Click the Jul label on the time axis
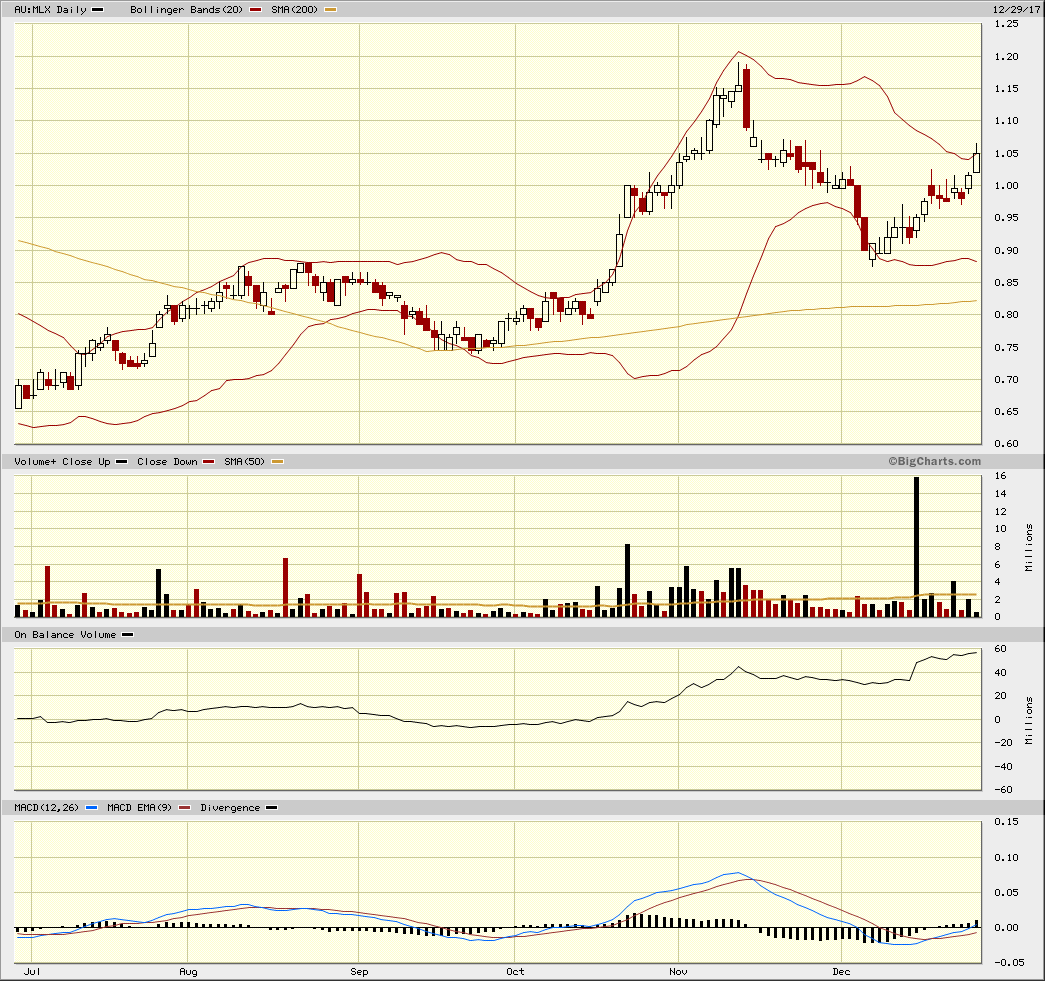Screen dimensions: 1045x981 [32, 971]
